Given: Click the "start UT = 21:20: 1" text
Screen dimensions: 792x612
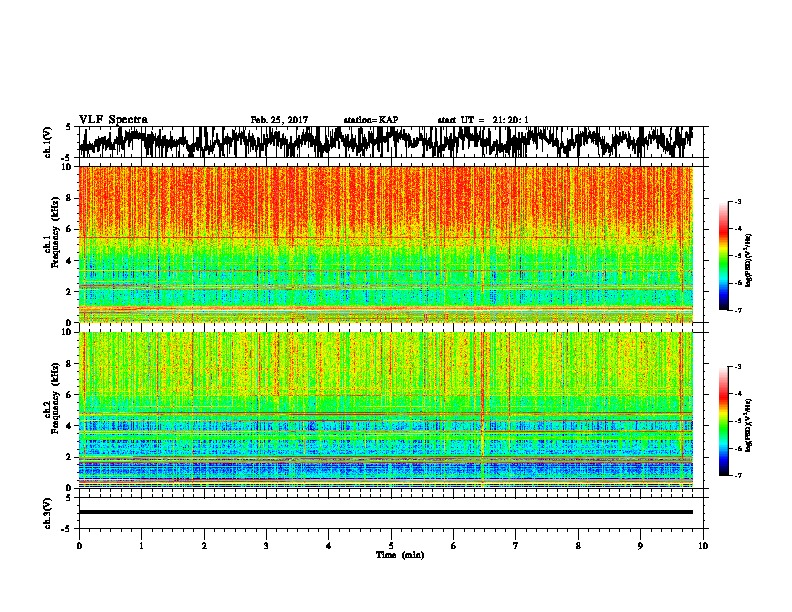Looking at the screenshot, I should pos(483,120).
